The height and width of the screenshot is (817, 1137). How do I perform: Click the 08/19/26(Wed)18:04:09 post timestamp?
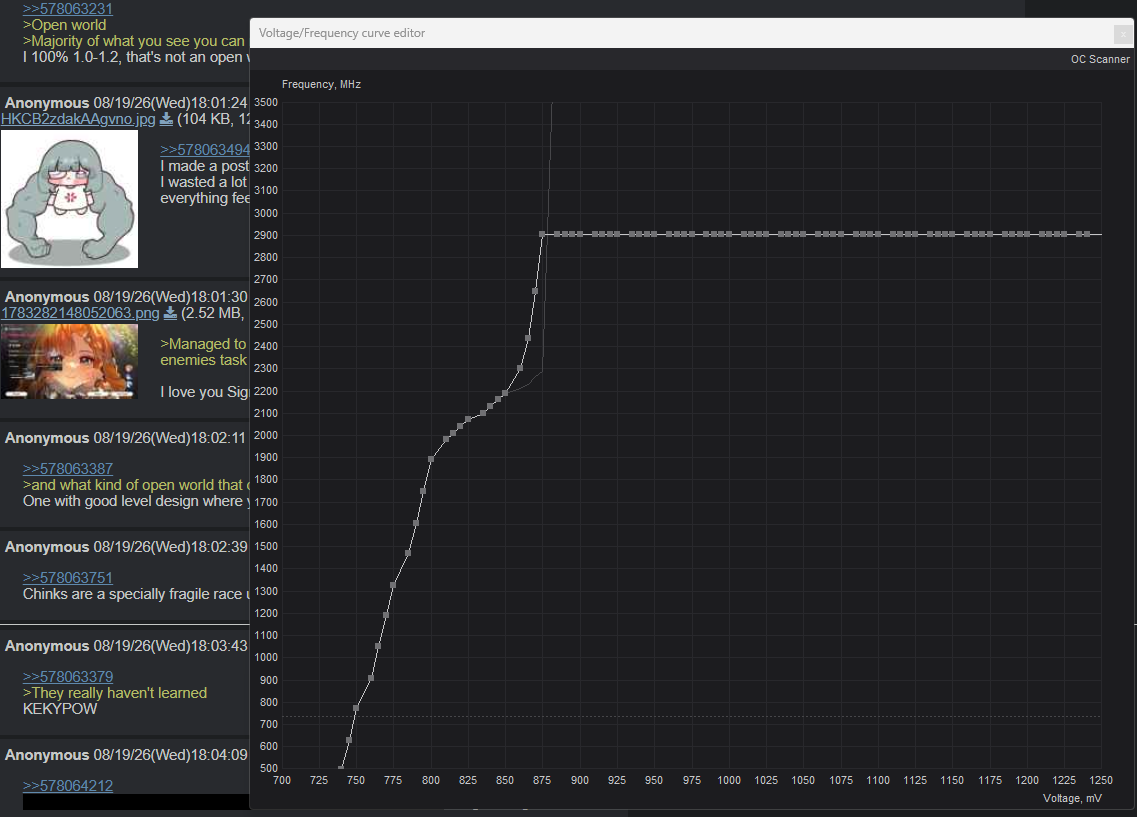point(170,755)
